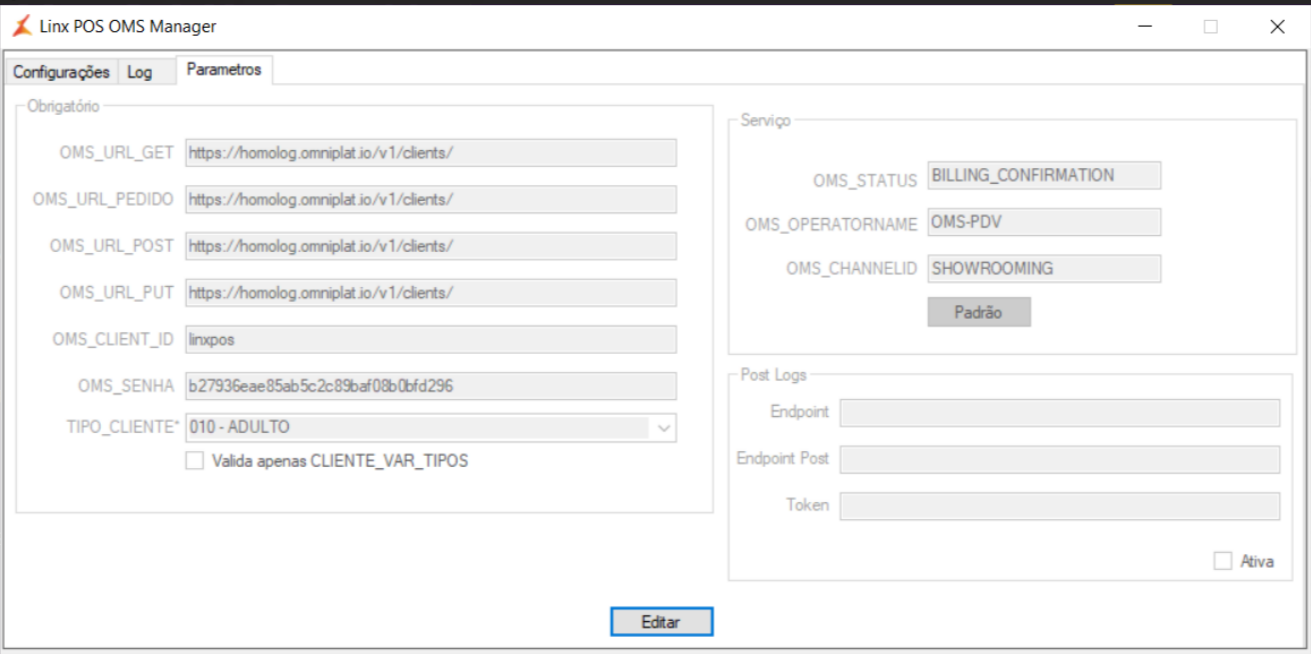Select the OMS_OPERATORNAME text box

[1044, 222]
